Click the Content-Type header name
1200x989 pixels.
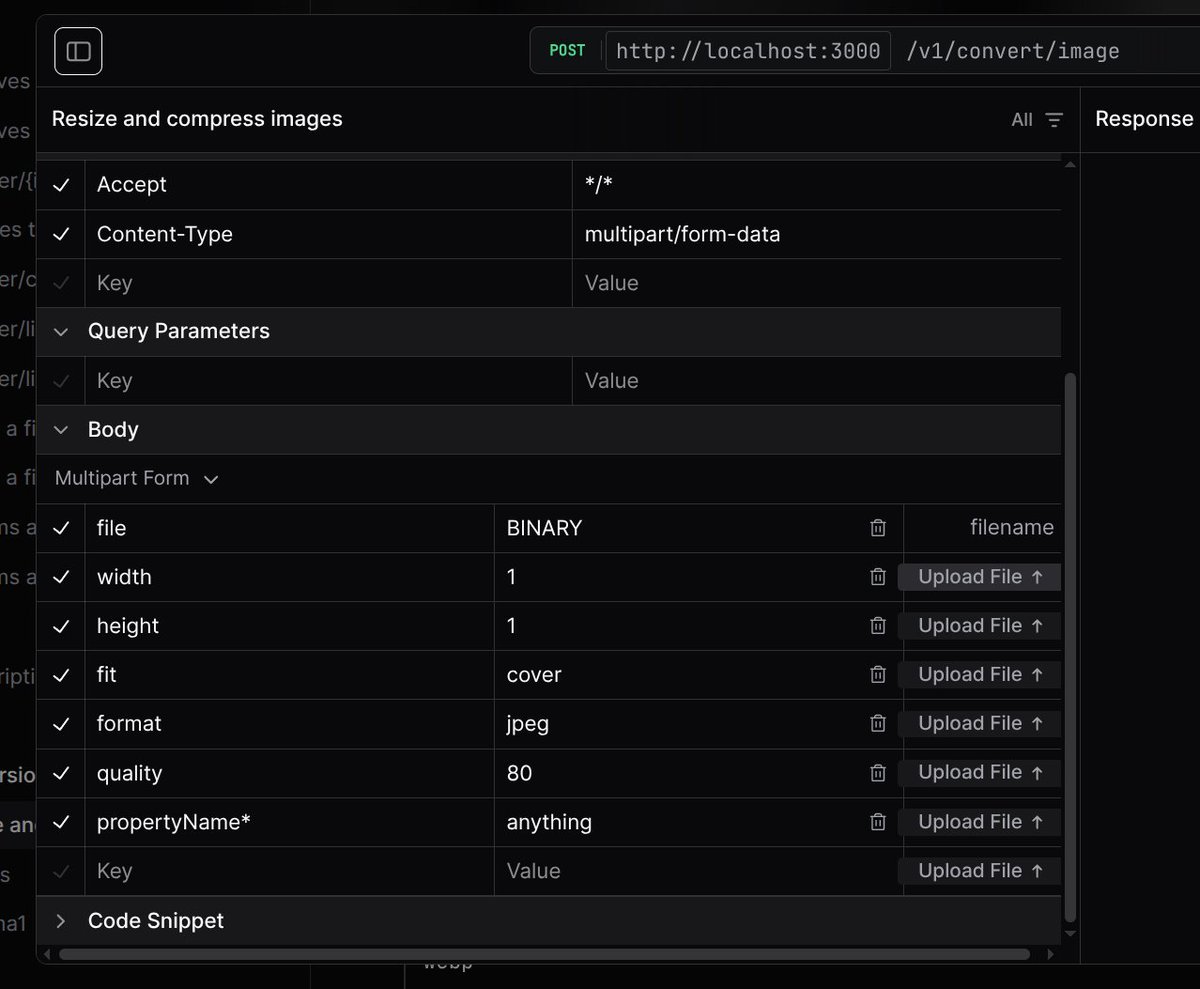165,234
